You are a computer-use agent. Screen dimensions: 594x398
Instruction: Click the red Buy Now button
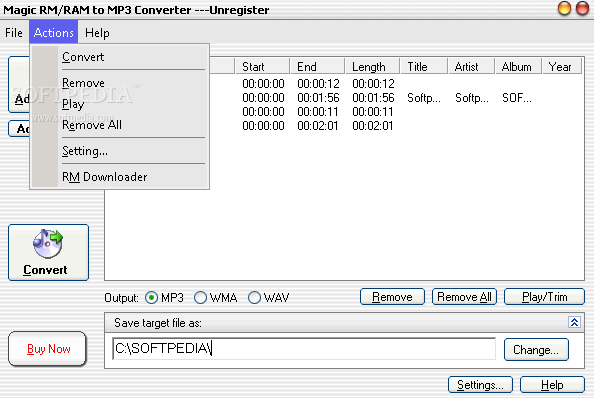tap(48, 349)
